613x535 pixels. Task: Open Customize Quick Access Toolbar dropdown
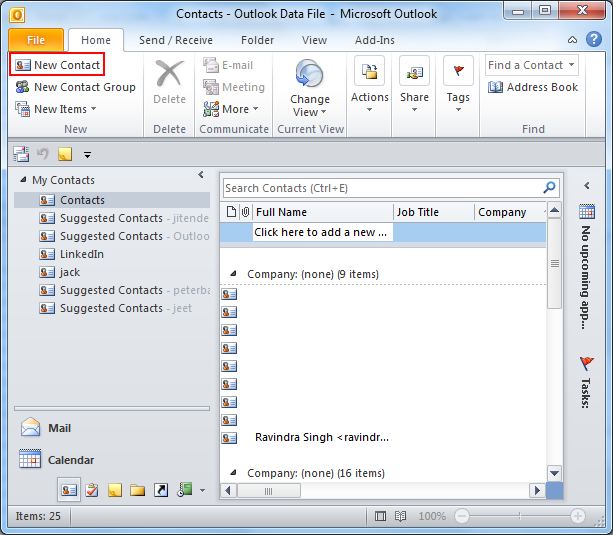pyautogui.click(x=88, y=155)
